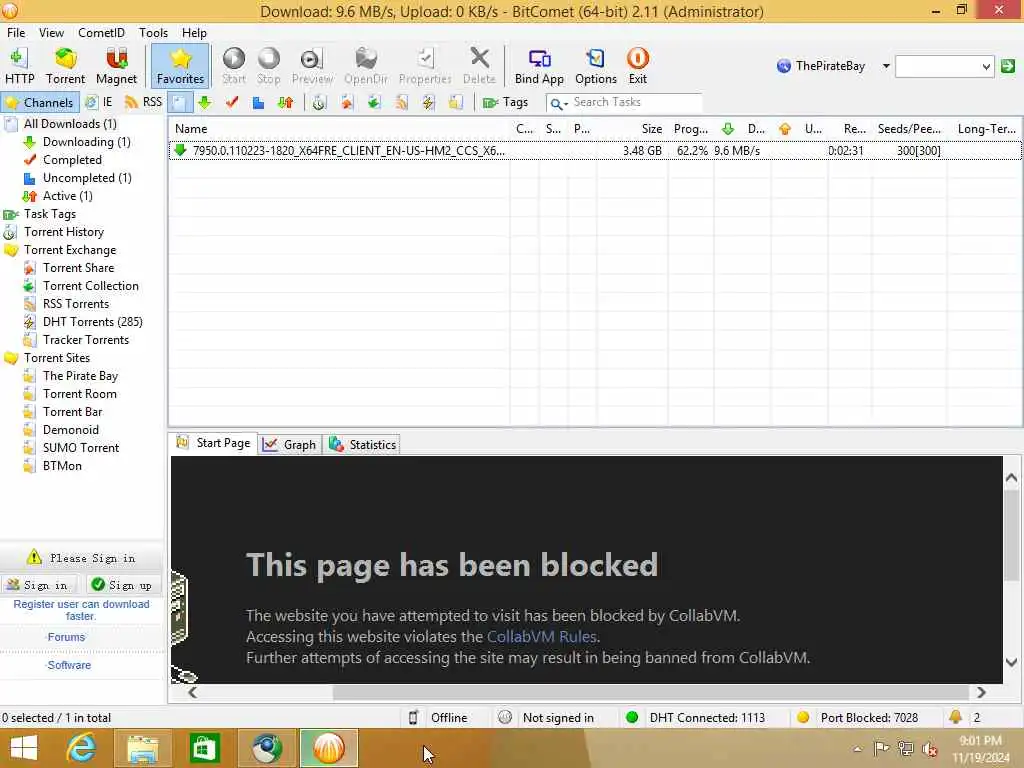Click the Exit toolbar button
The width and height of the screenshot is (1024, 768).
(x=637, y=66)
